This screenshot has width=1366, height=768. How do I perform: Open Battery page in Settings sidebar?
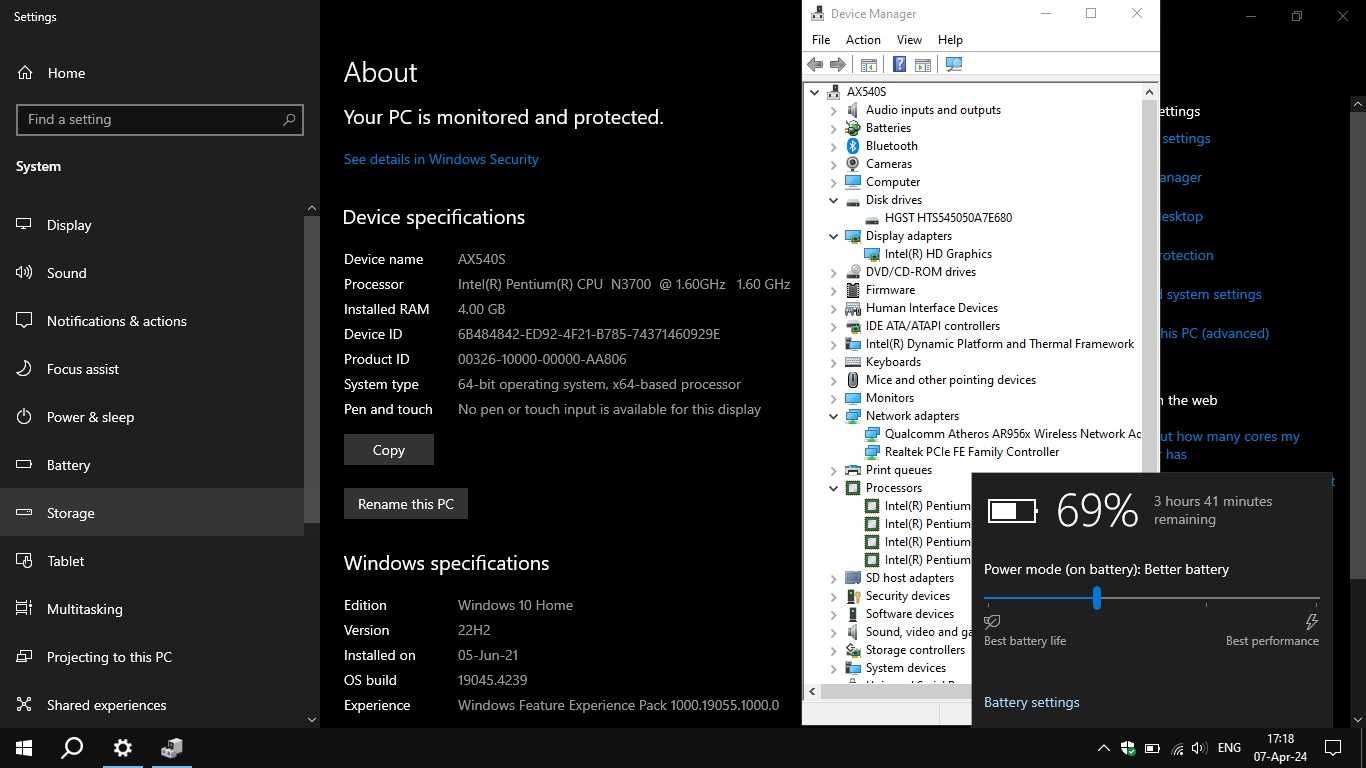click(x=152, y=465)
